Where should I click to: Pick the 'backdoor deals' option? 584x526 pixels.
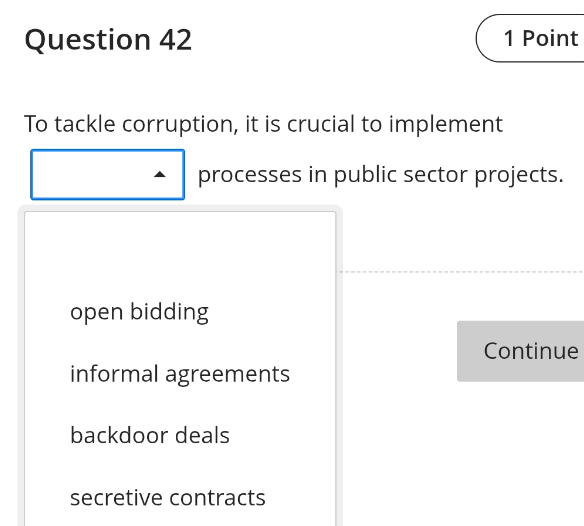pos(180,435)
